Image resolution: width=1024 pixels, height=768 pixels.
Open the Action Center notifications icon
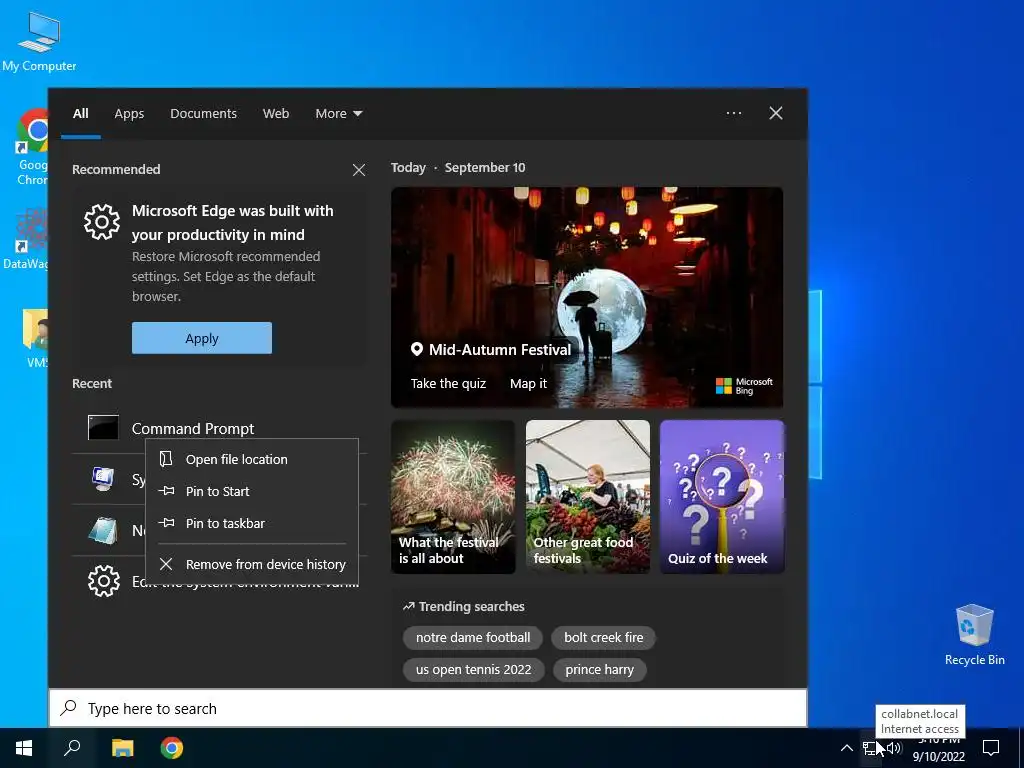click(991, 748)
